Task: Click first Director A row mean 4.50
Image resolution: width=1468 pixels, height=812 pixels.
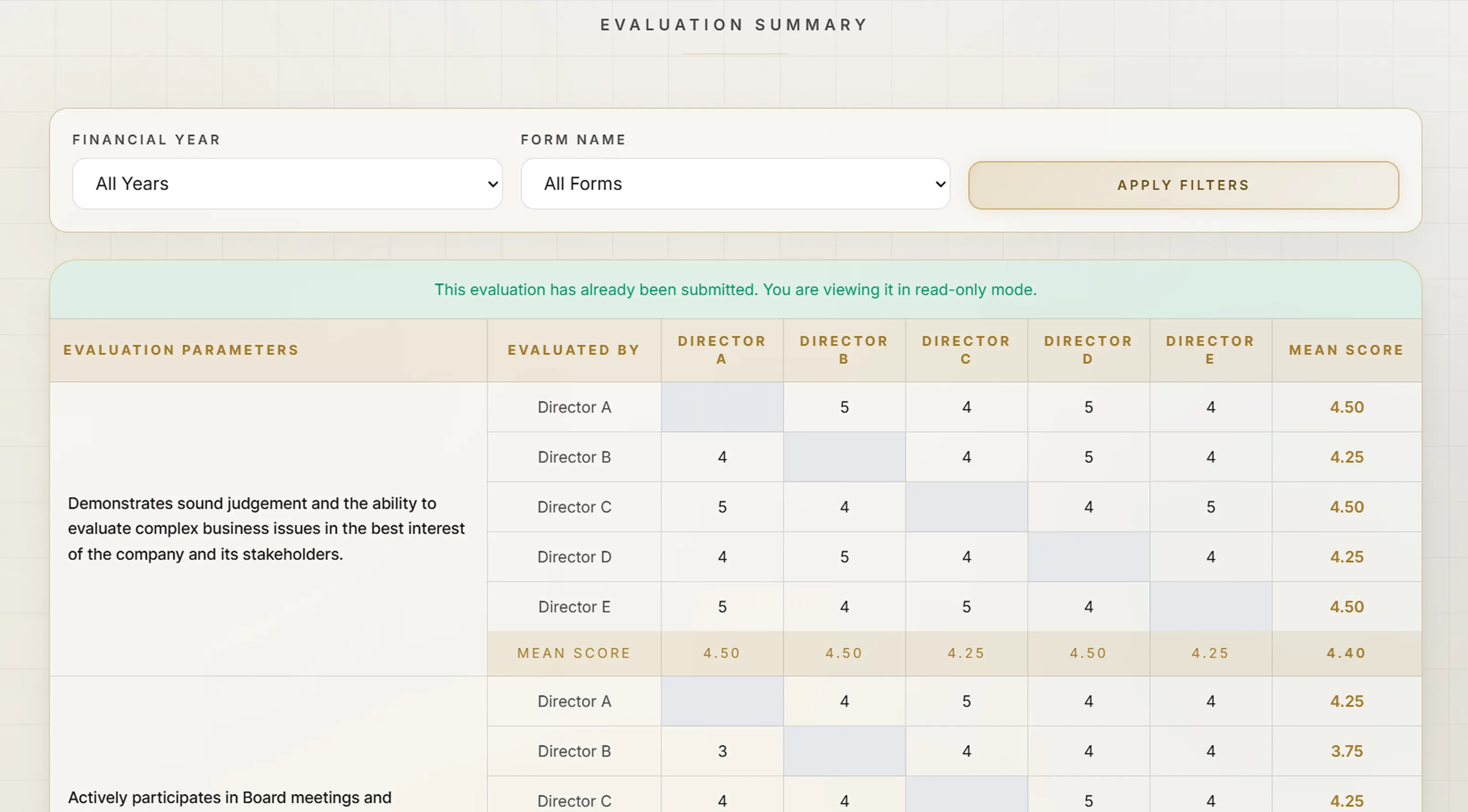Action: [x=1346, y=407]
